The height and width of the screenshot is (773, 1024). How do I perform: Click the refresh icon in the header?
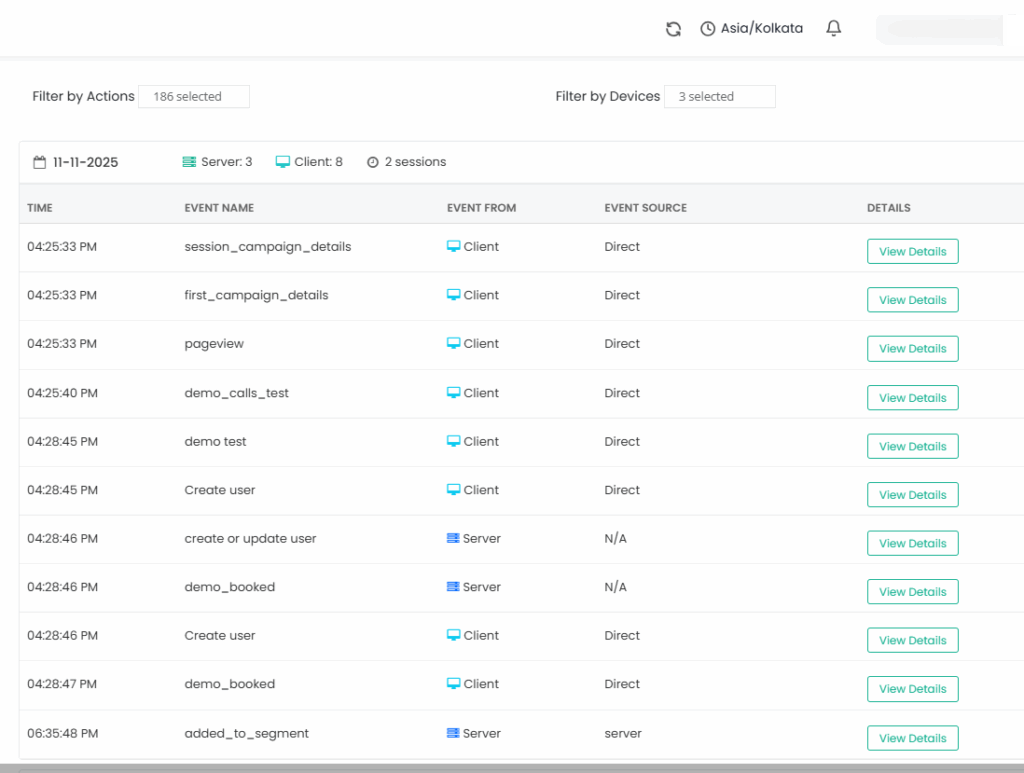click(672, 28)
